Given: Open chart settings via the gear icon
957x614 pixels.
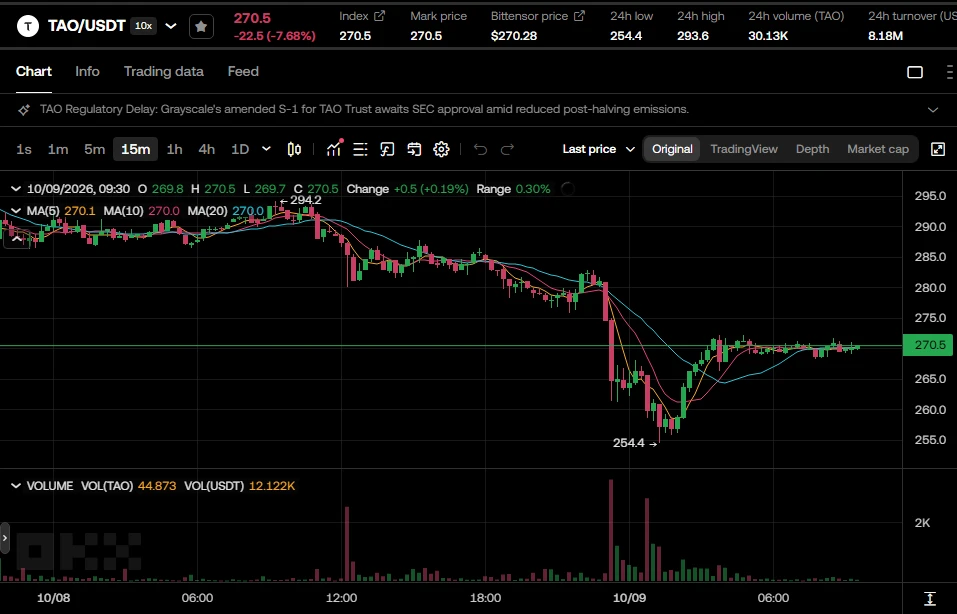Looking at the screenshot, I should point(441,150).
